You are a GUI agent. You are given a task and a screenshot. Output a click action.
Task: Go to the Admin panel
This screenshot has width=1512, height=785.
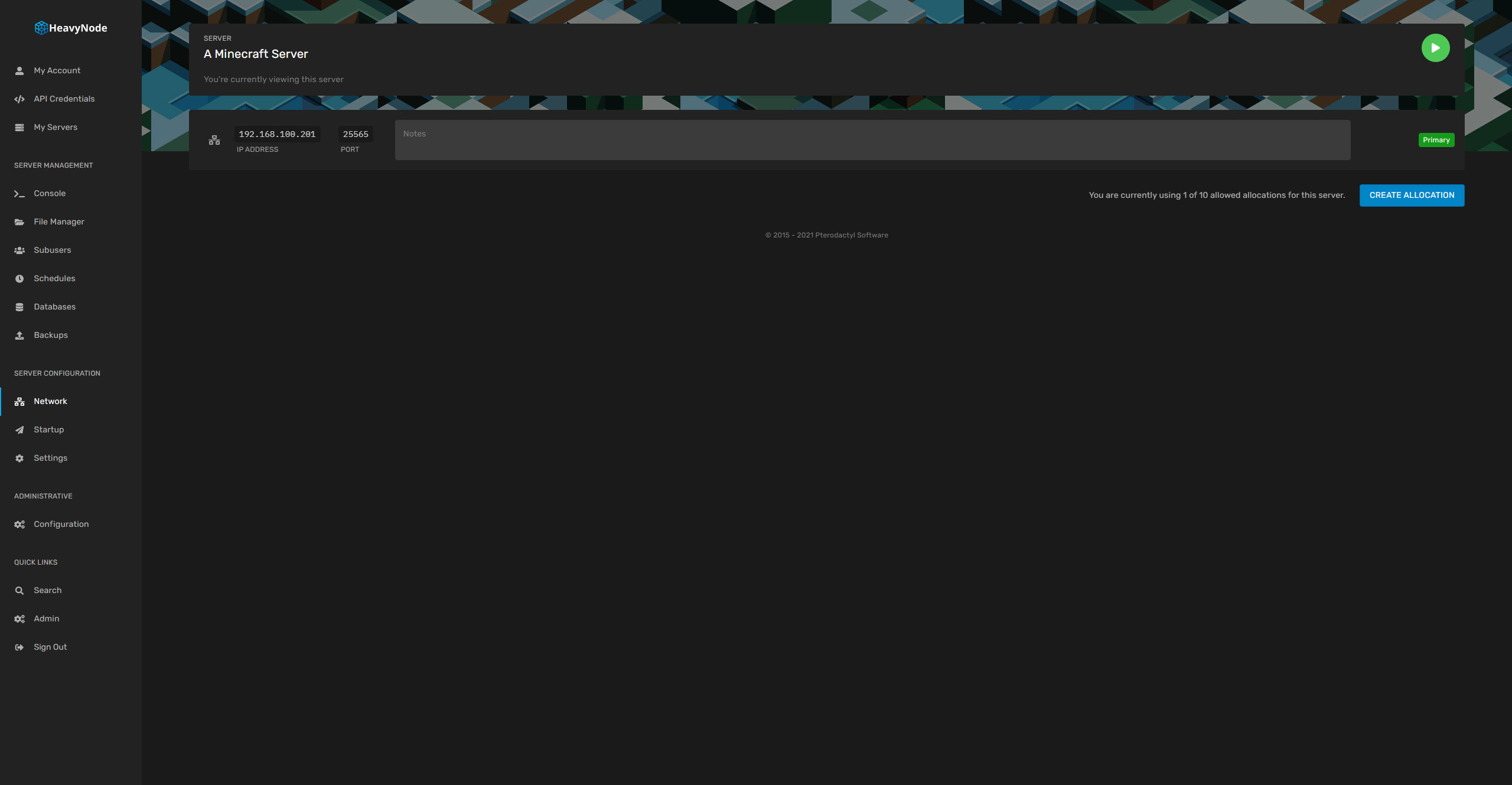coord(47,618)
